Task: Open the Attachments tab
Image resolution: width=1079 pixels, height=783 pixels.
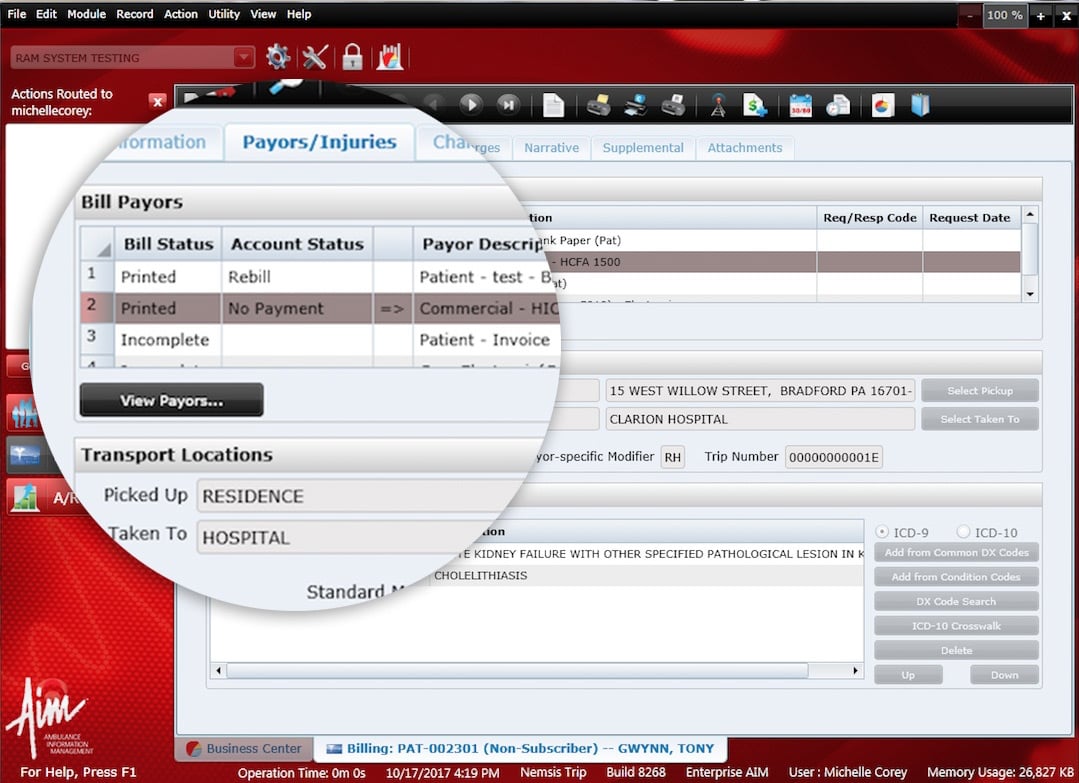Action: [x=744, y=147]
